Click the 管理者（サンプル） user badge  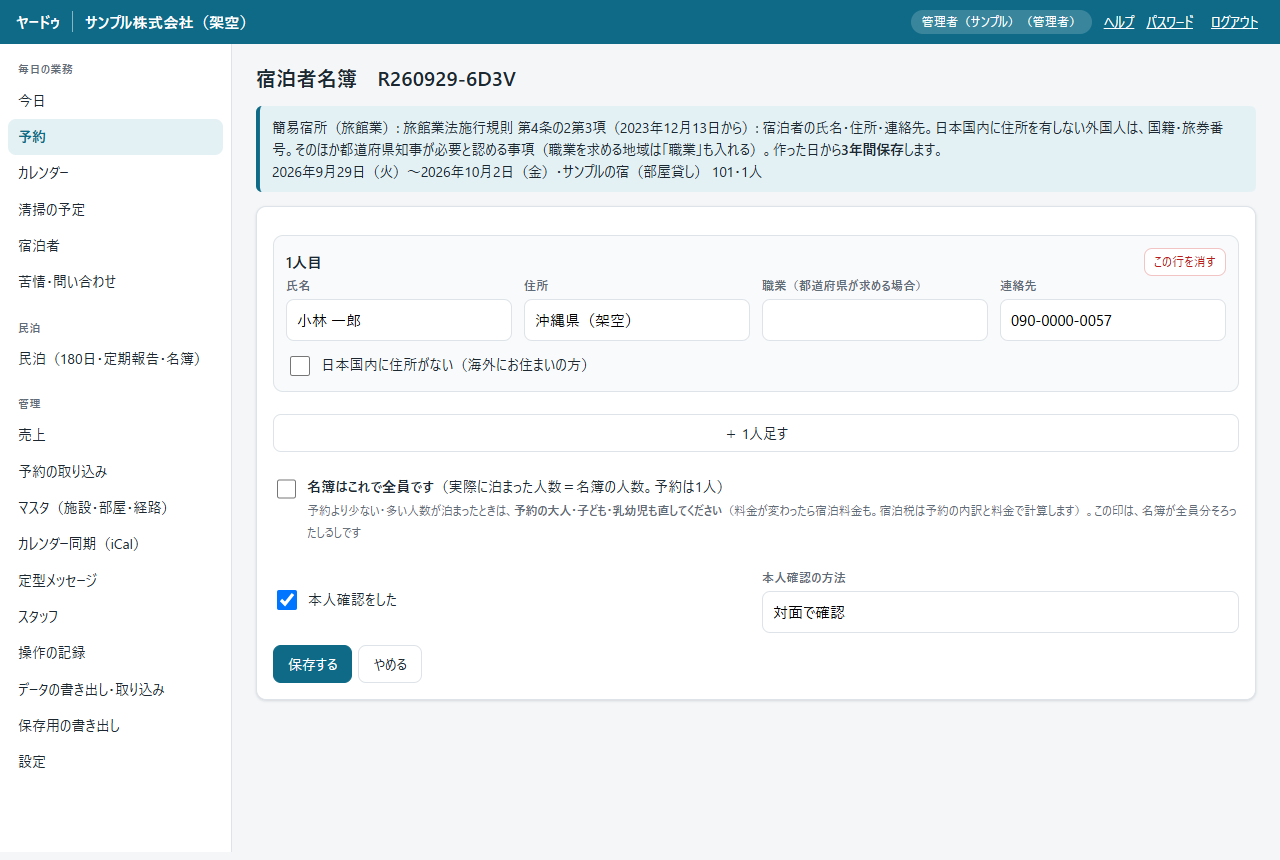click(1001, 22)
